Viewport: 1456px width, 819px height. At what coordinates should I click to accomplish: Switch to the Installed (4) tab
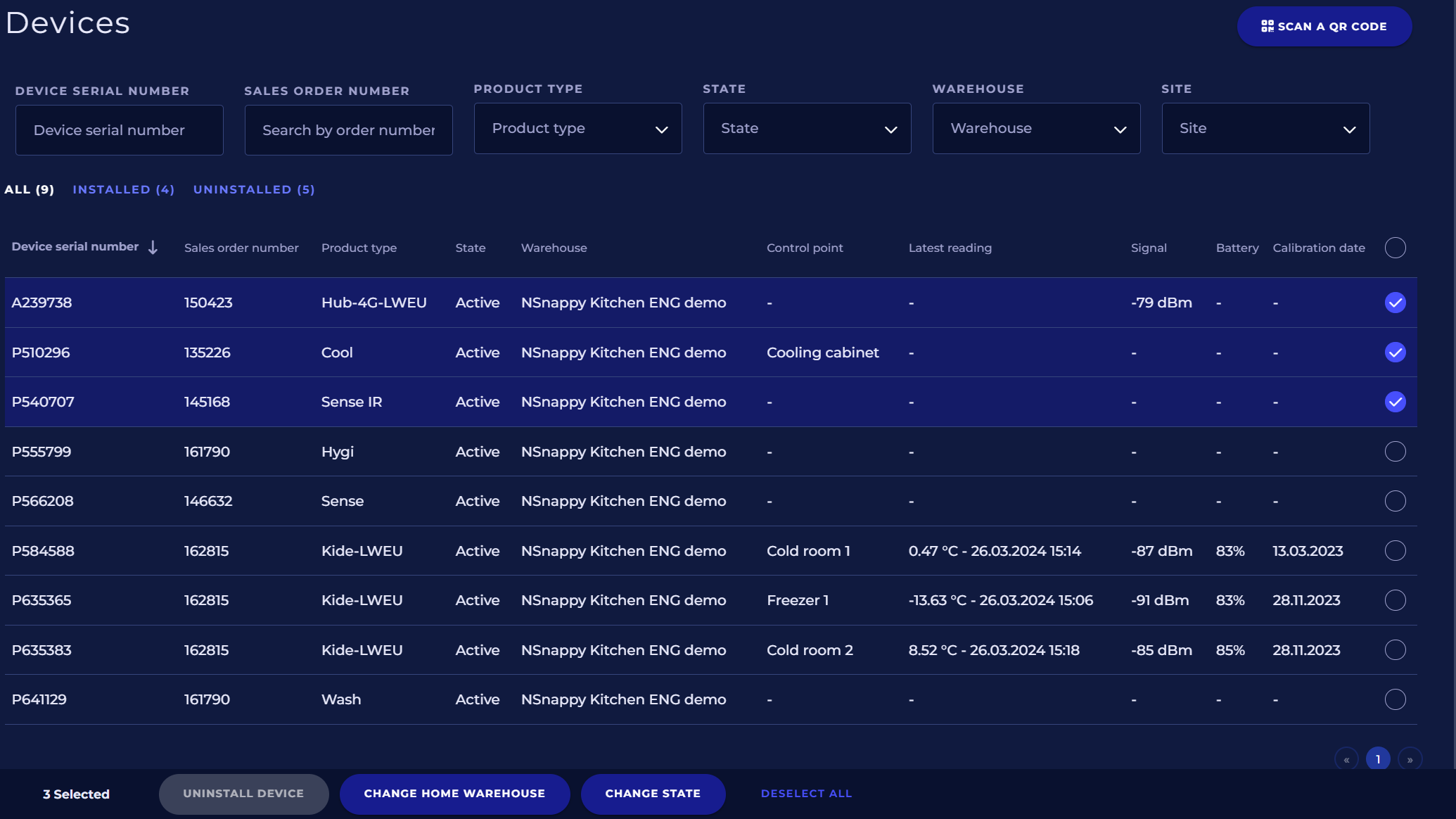(123, 189)
